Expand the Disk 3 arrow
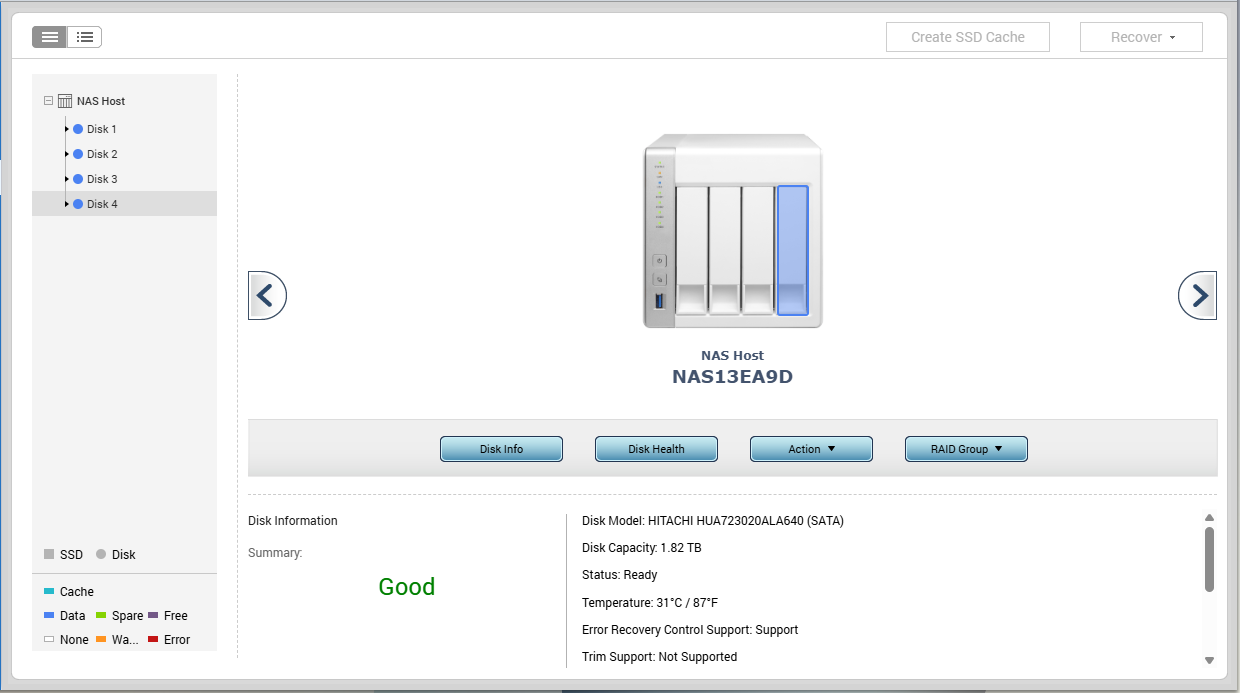The height and width of the screenshot is (693, 1240). coord(67,179)
